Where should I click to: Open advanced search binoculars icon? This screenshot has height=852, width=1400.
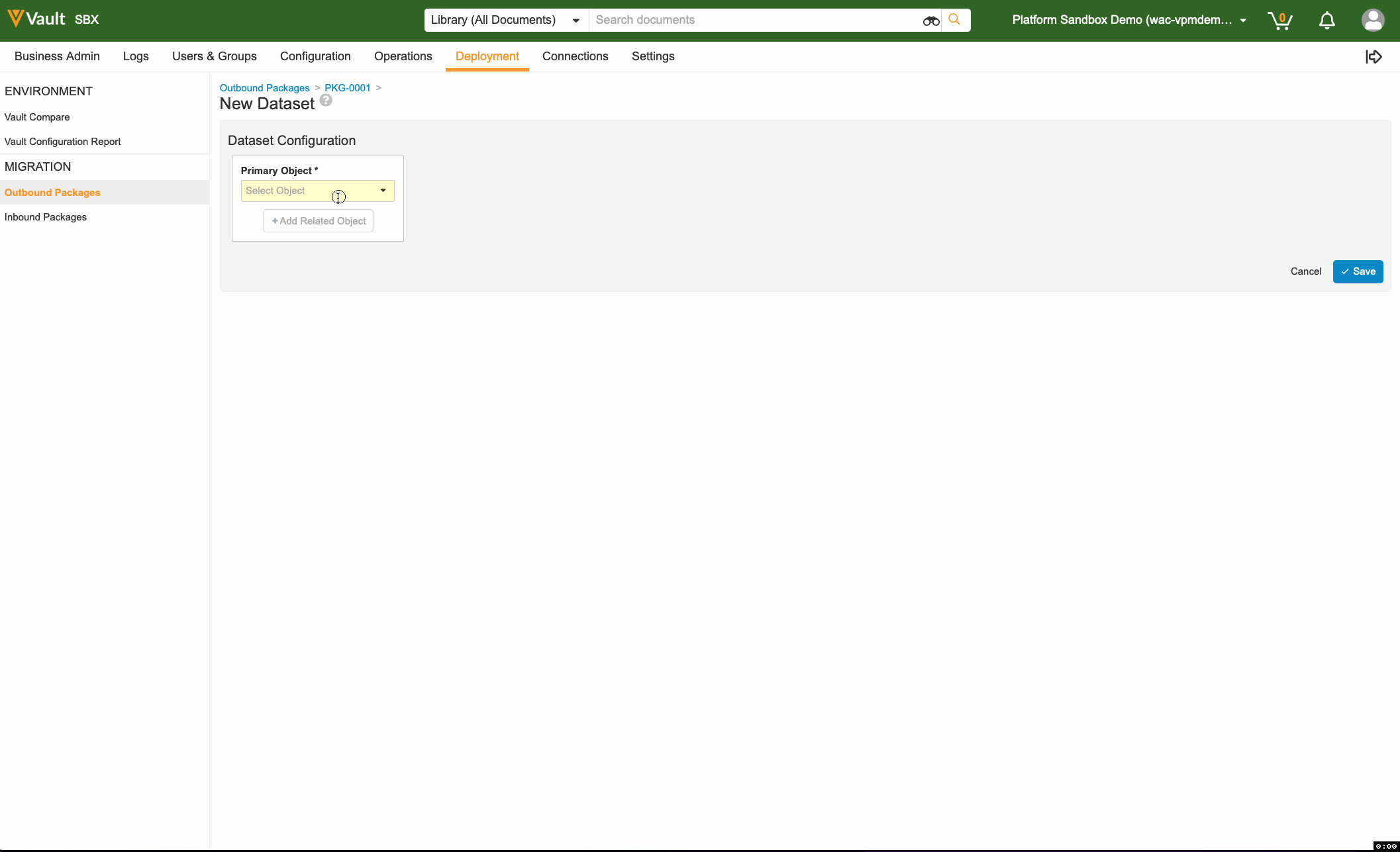point(930,21)
